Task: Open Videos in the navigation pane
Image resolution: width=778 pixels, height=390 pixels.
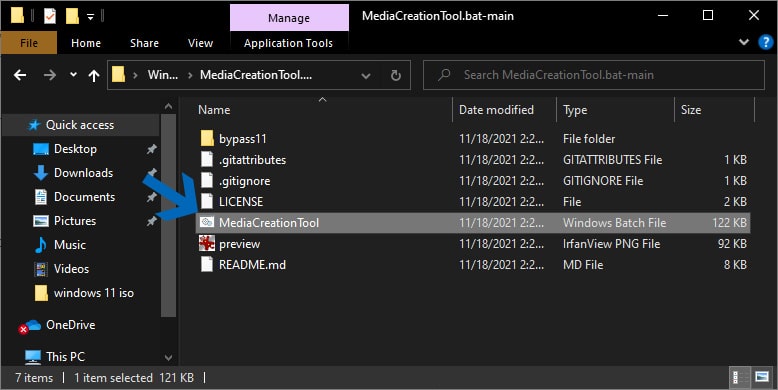Action: click(x=71, y=269)
